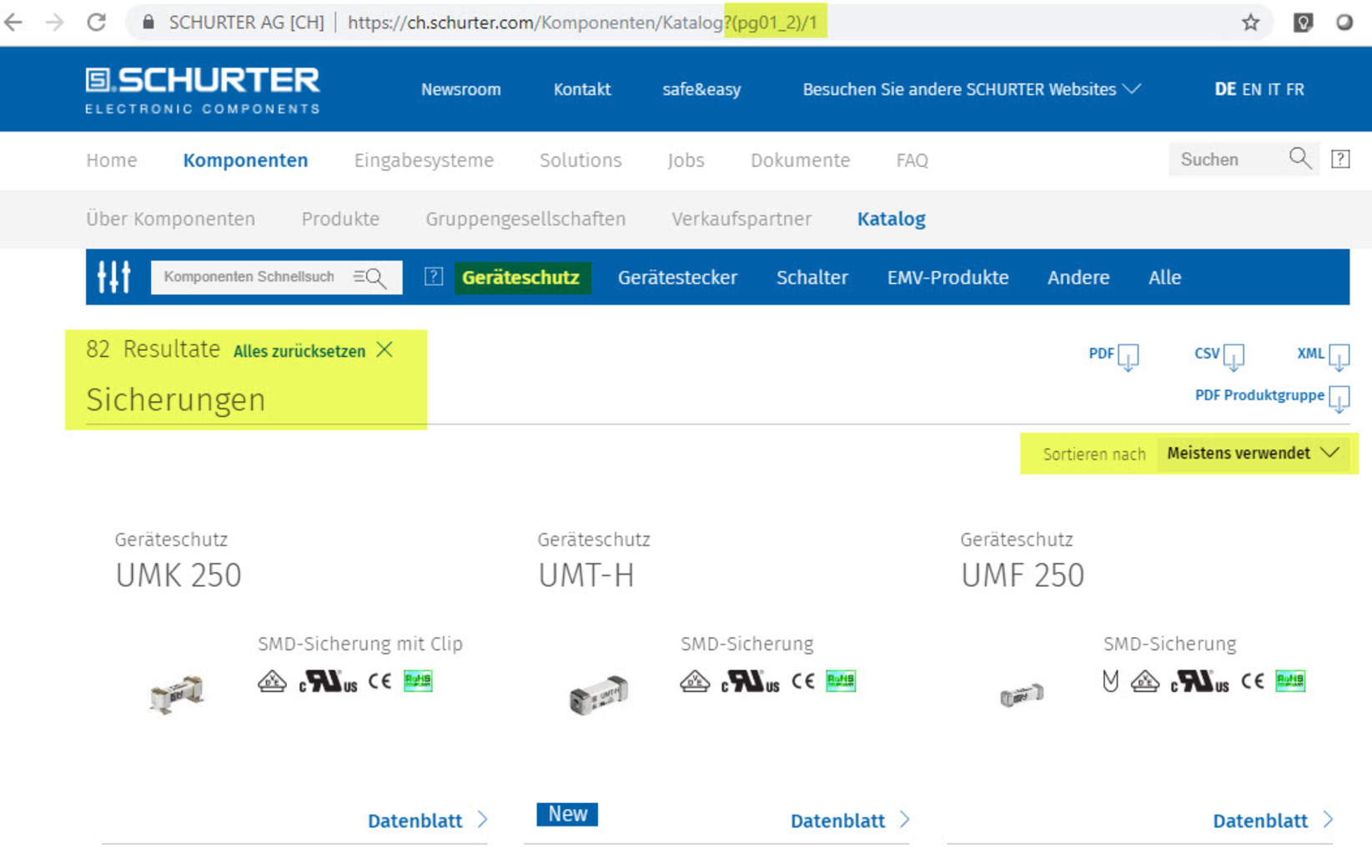Click the UL logo on UMK 250
Screen dimensions: 1372x868
pyautogui.click(x=328, y=681)
